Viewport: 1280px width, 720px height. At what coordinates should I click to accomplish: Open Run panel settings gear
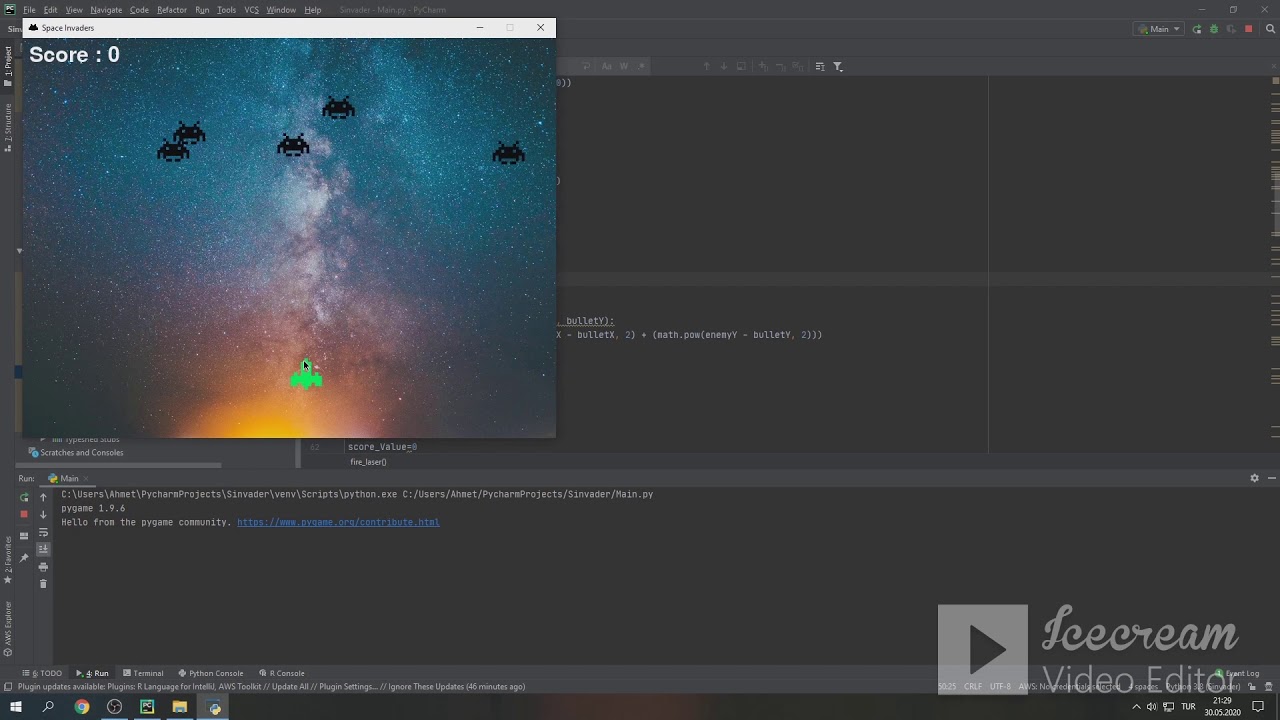click(x=1254, y=478)
